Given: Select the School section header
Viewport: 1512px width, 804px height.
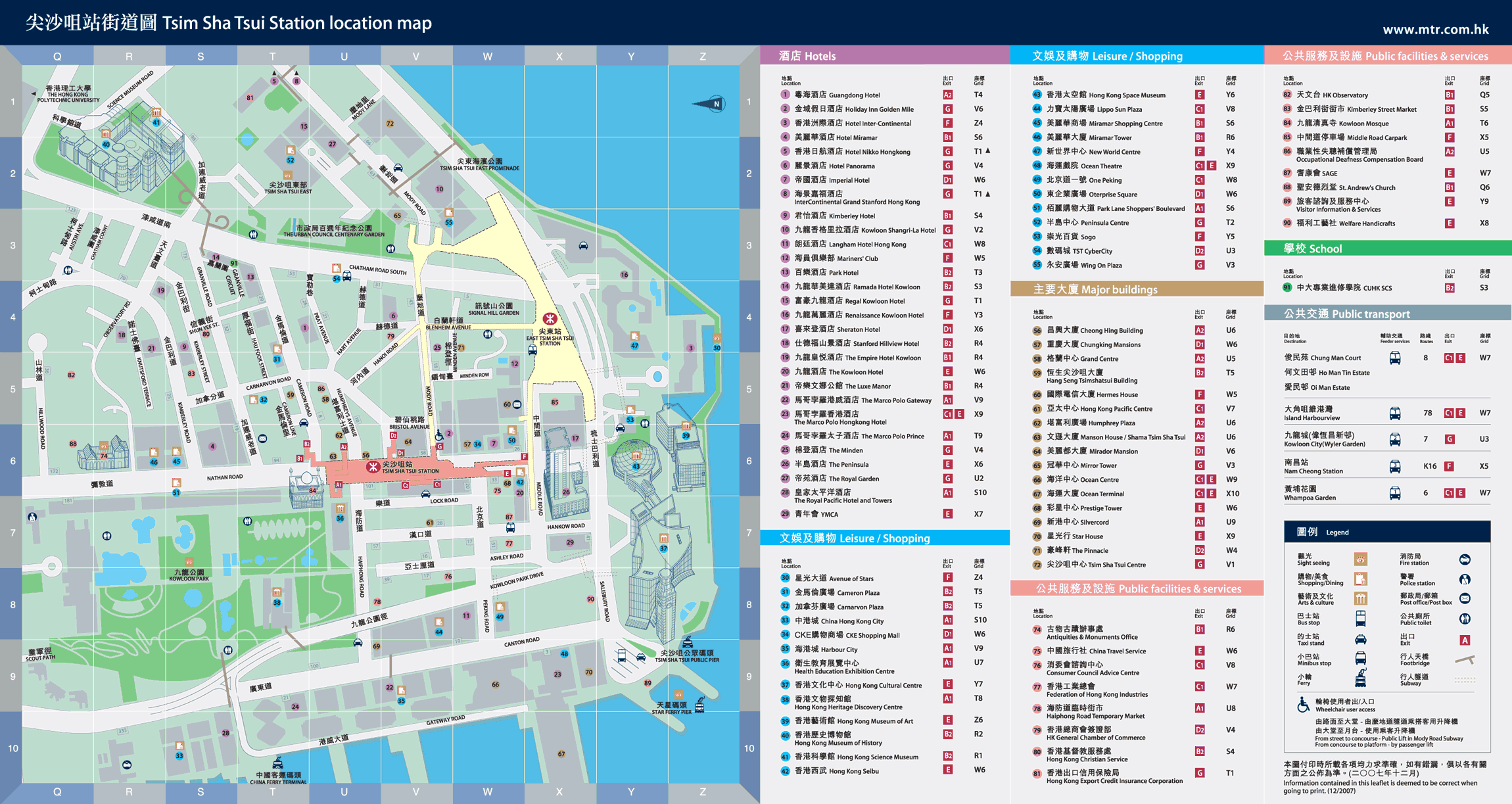Looking at the screenshot, I should coord(1388,248).
